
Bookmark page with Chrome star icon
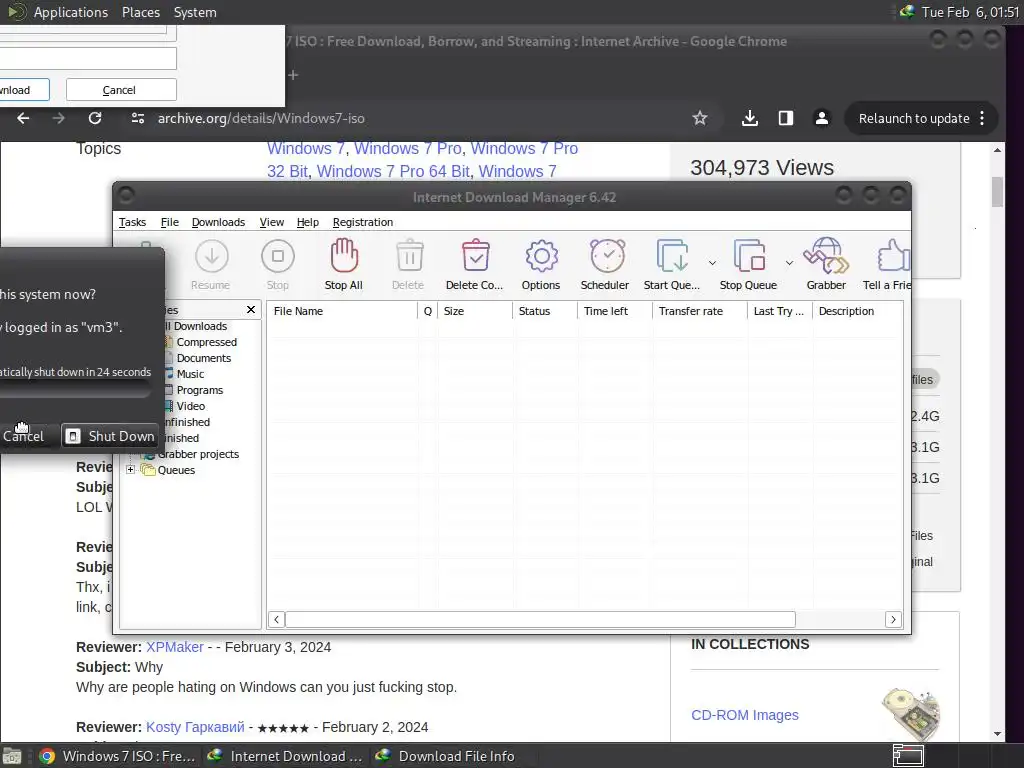pos(699,118)
